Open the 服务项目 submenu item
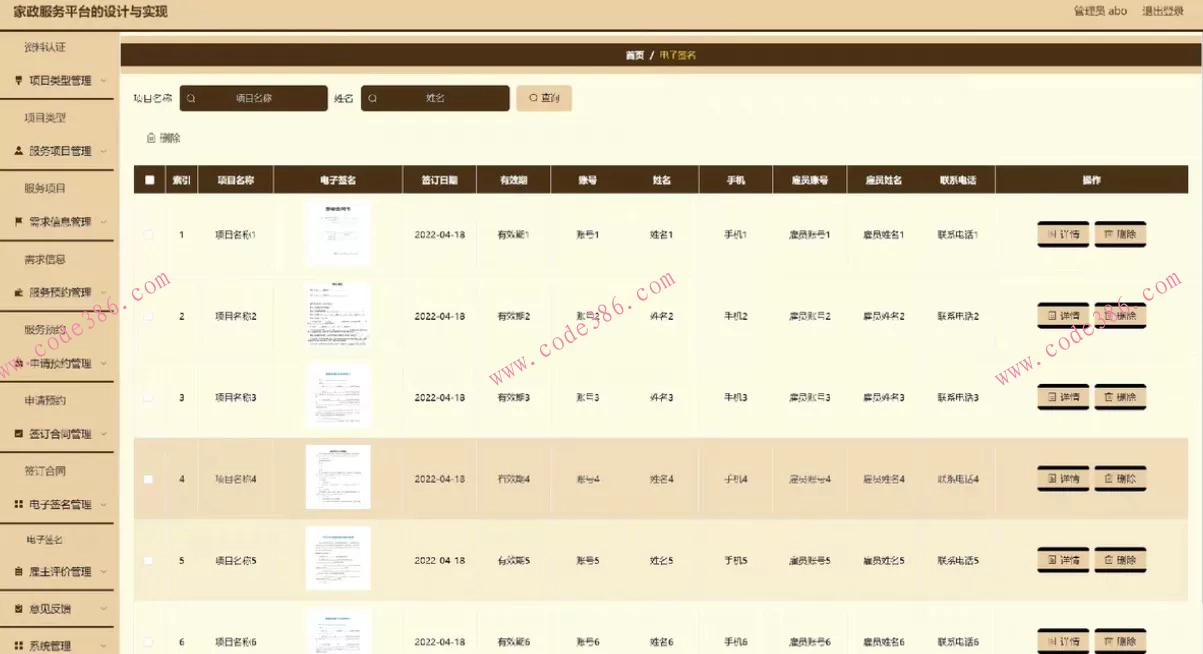 coord(45,188)
